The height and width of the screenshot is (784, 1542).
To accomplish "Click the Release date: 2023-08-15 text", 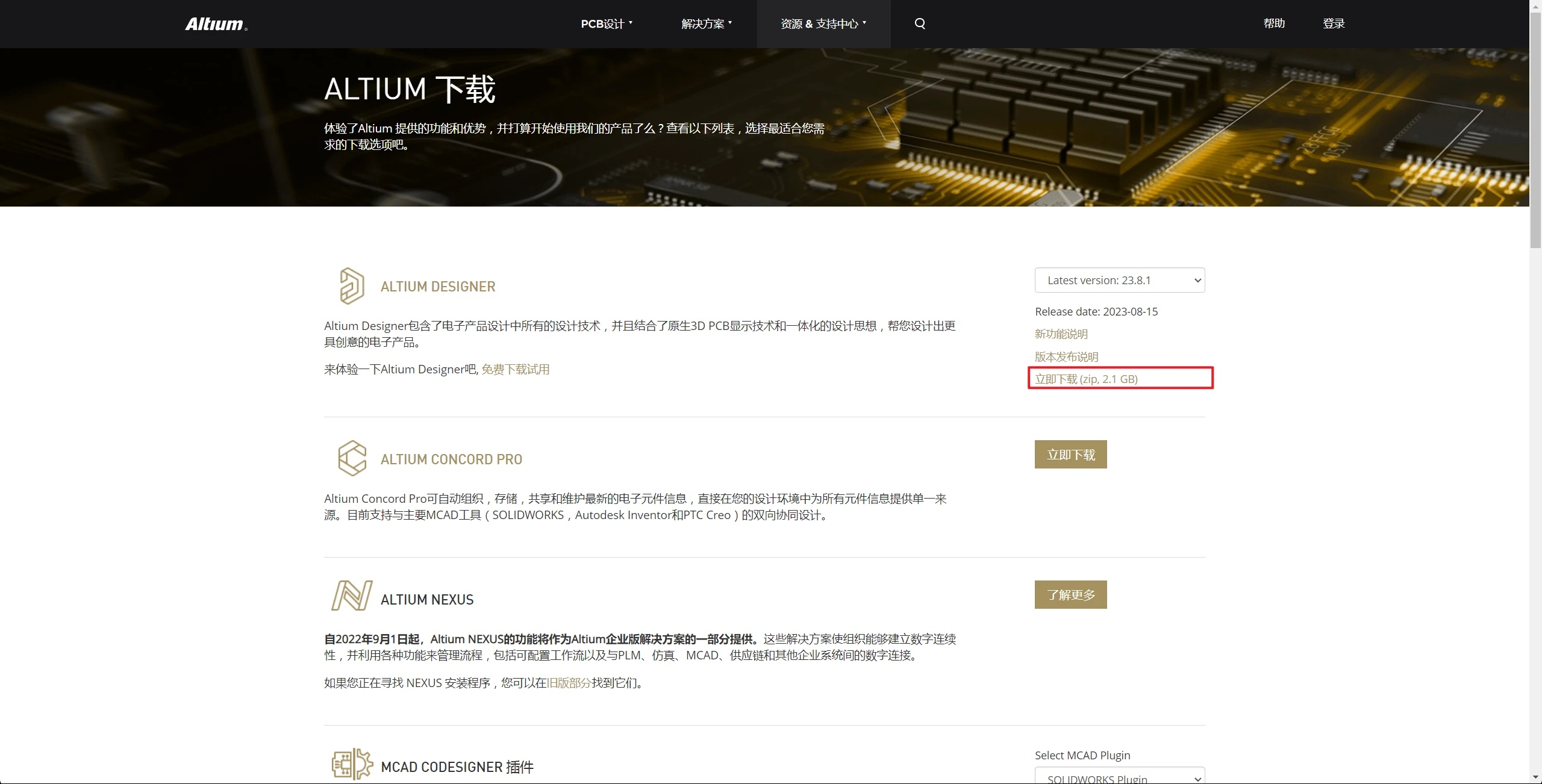I will (1096, 312).
